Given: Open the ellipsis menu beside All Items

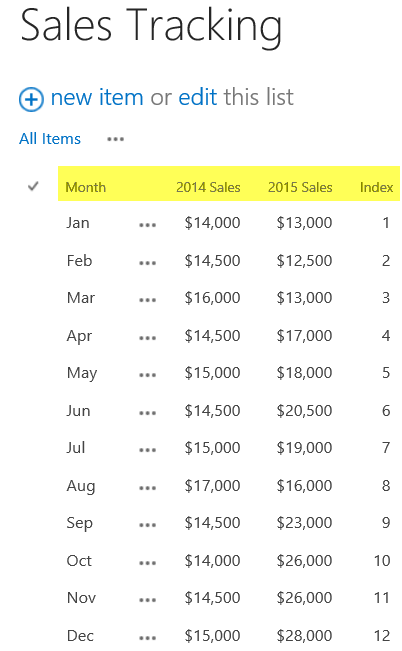Looking at the screenshot, I should (x=115, y=139).
